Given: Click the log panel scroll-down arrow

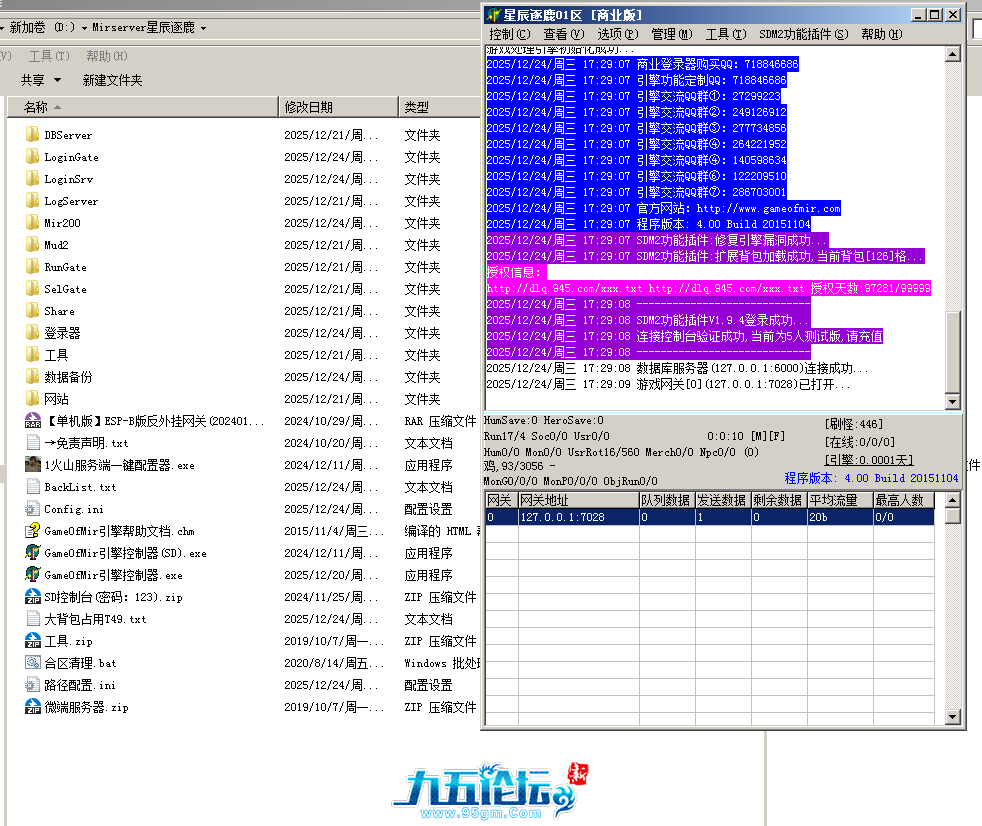Looking at the screenshot, I should click(x=952, y=401).
